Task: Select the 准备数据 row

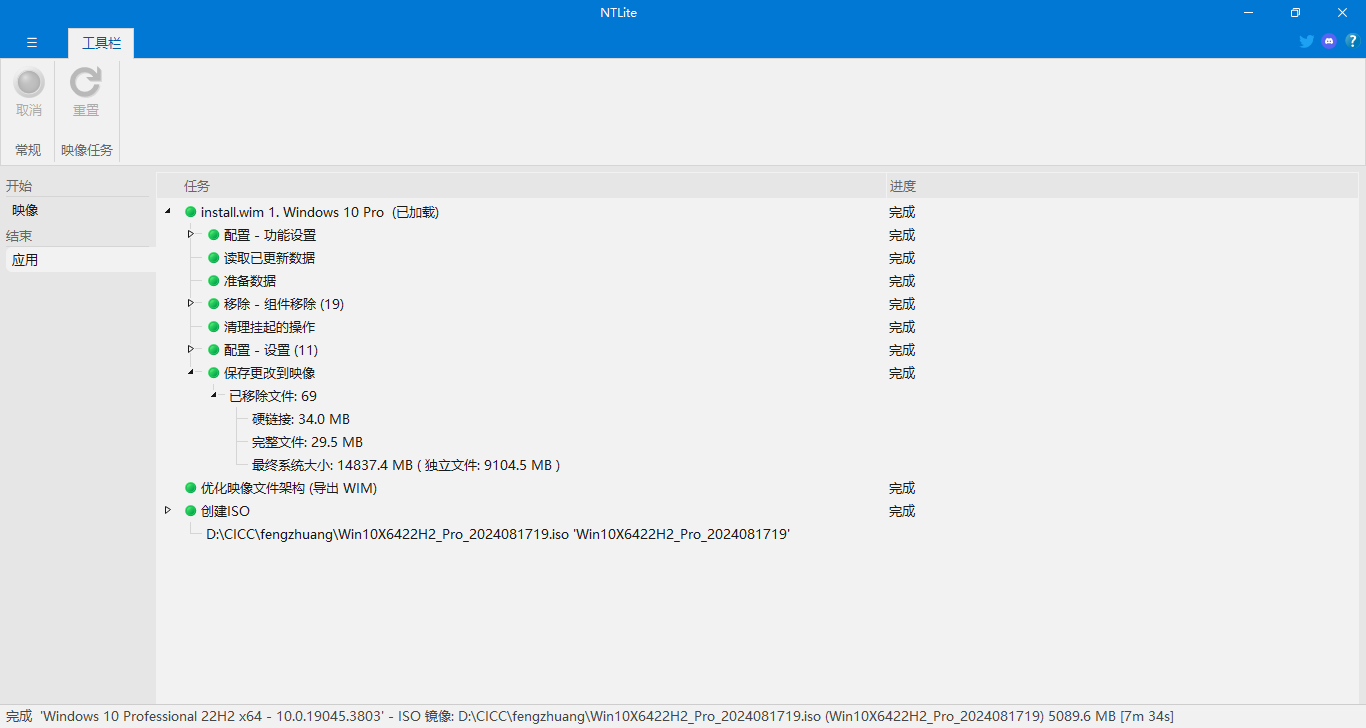Action: pyautogui.click(x=250, y=281)
